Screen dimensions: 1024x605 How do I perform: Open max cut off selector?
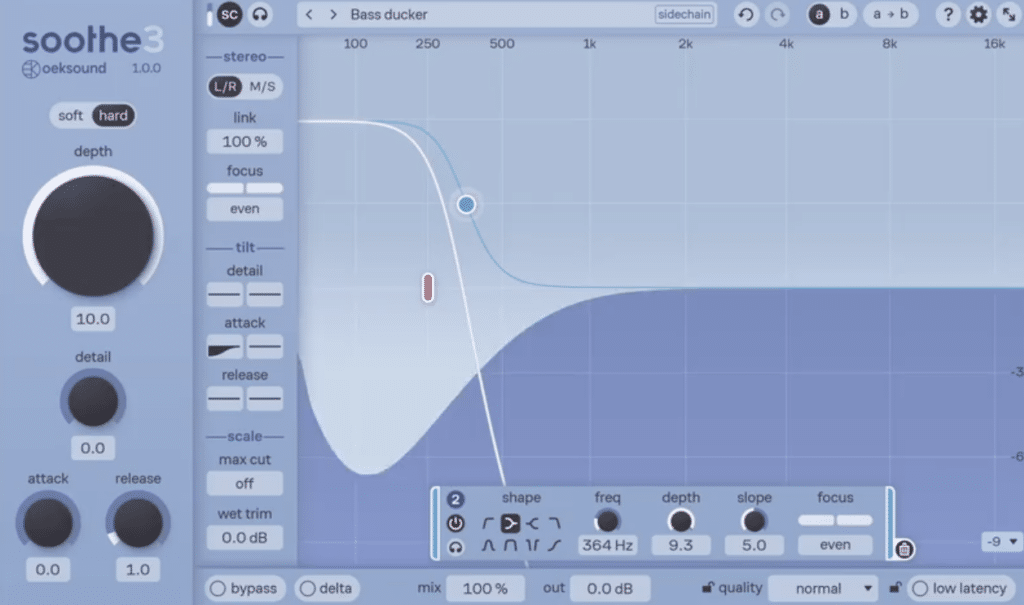tap(245, 483)
